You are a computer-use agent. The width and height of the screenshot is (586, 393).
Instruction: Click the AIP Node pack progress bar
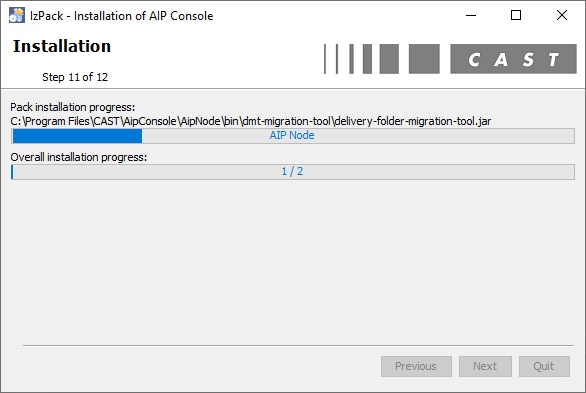point(293,136)
